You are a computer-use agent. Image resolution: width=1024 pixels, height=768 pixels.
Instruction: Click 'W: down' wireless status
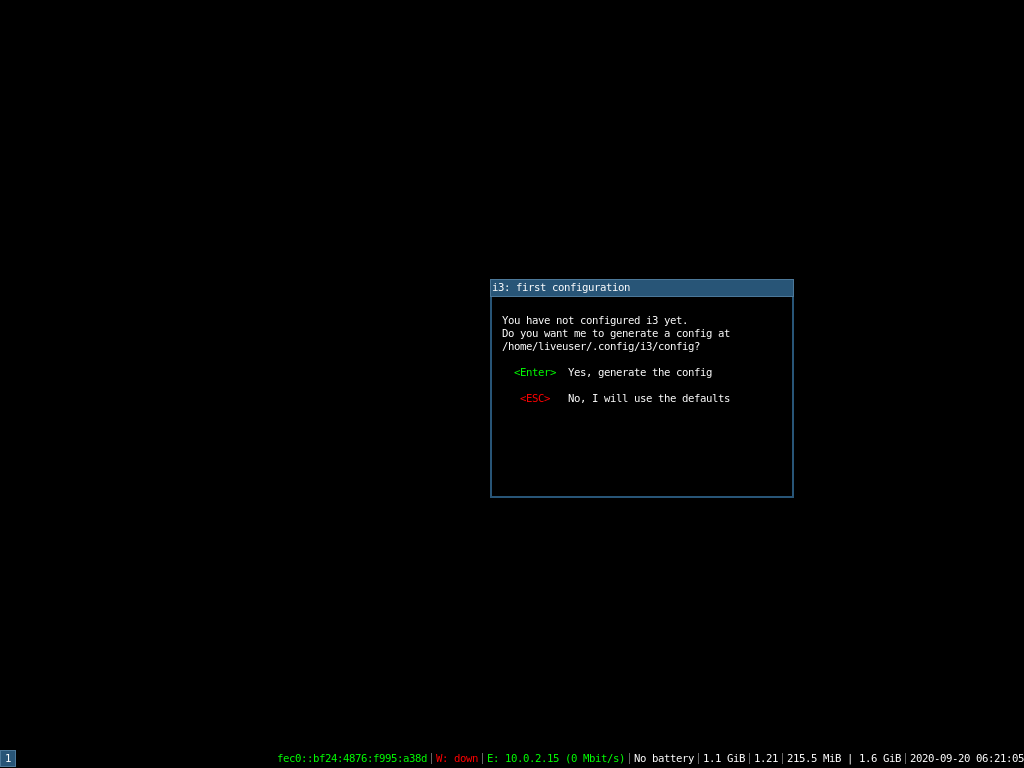coord(456,758)
